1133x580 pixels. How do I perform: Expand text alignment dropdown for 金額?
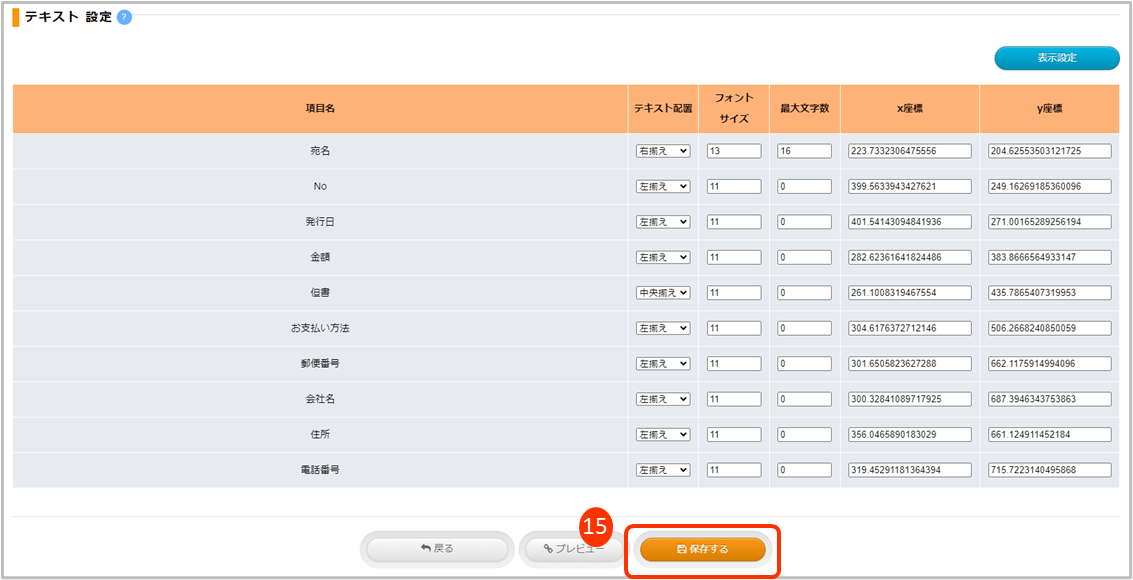tap(663, 257)
